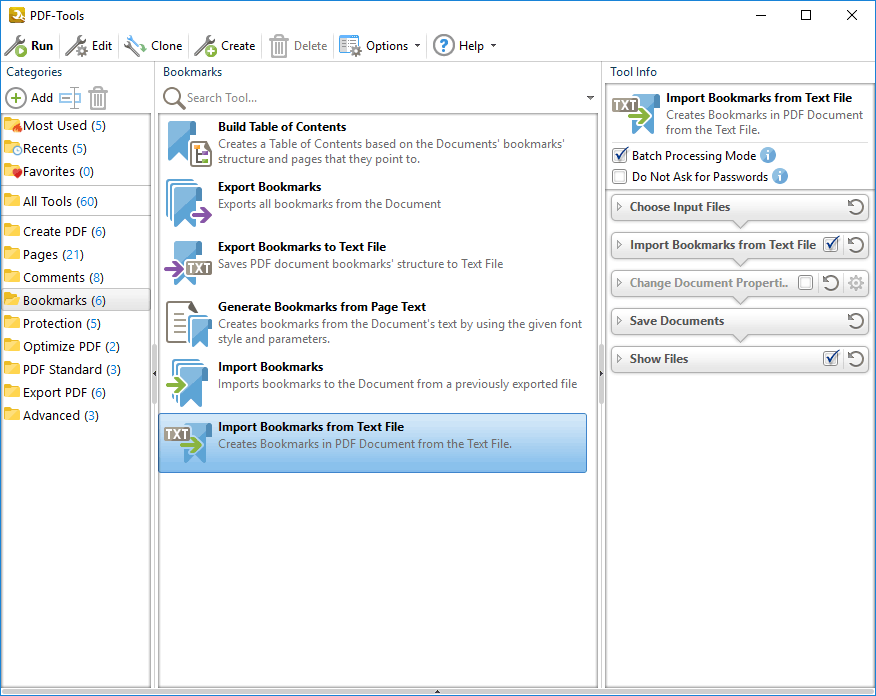This screenshot has width=876, height=696.
Task: Open settings gear for Change Document Properties
Action: (x=855, y=283)
